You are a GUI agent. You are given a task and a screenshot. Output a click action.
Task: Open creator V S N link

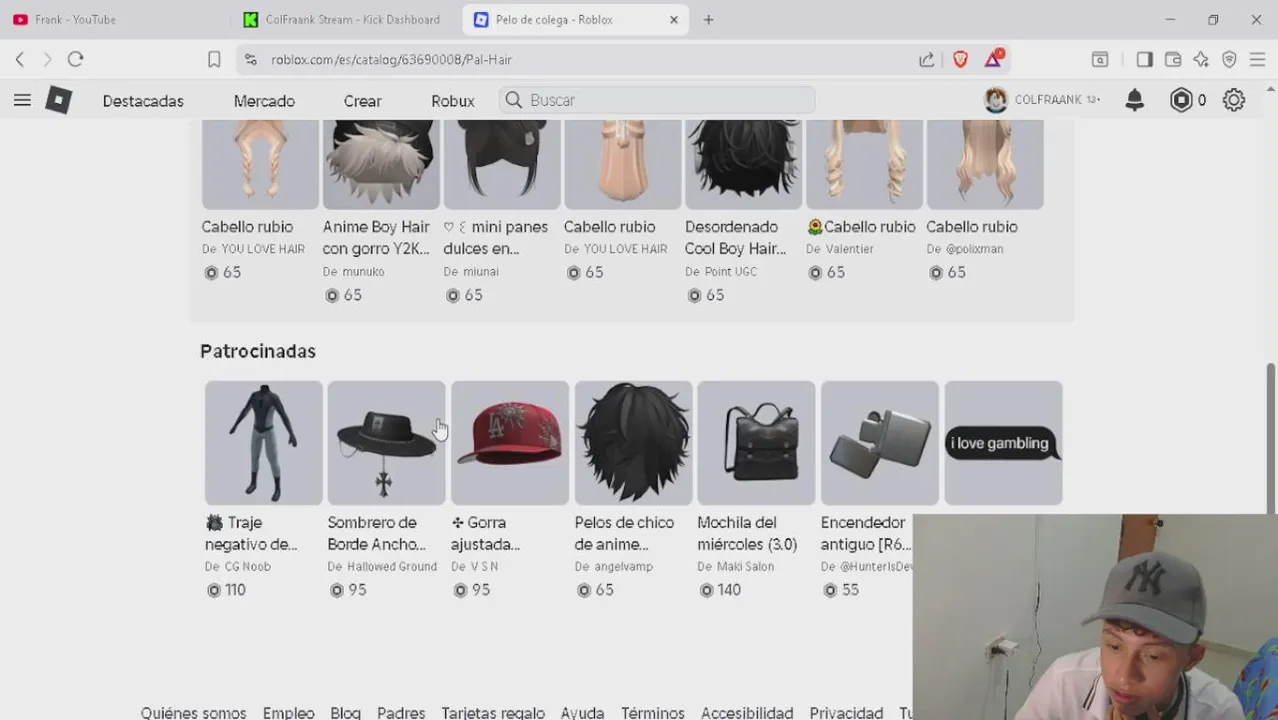tap(483, 566)
